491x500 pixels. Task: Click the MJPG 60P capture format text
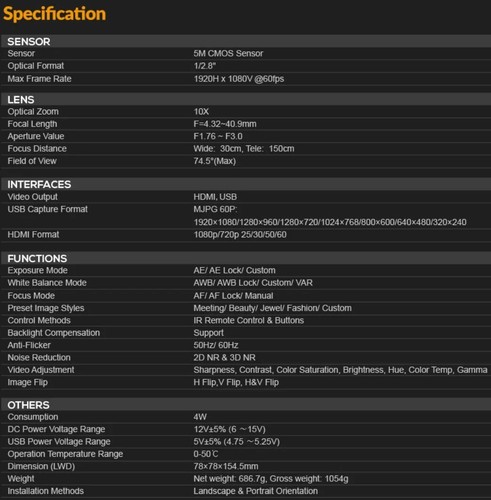215,209
